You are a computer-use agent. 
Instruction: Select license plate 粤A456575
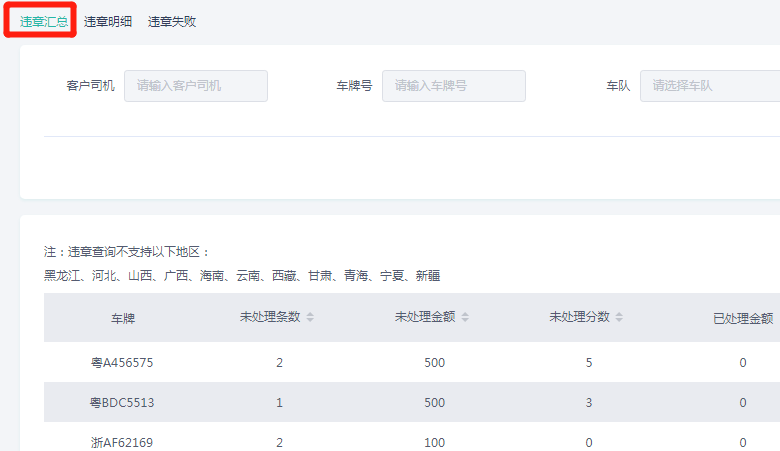point(122,362)
